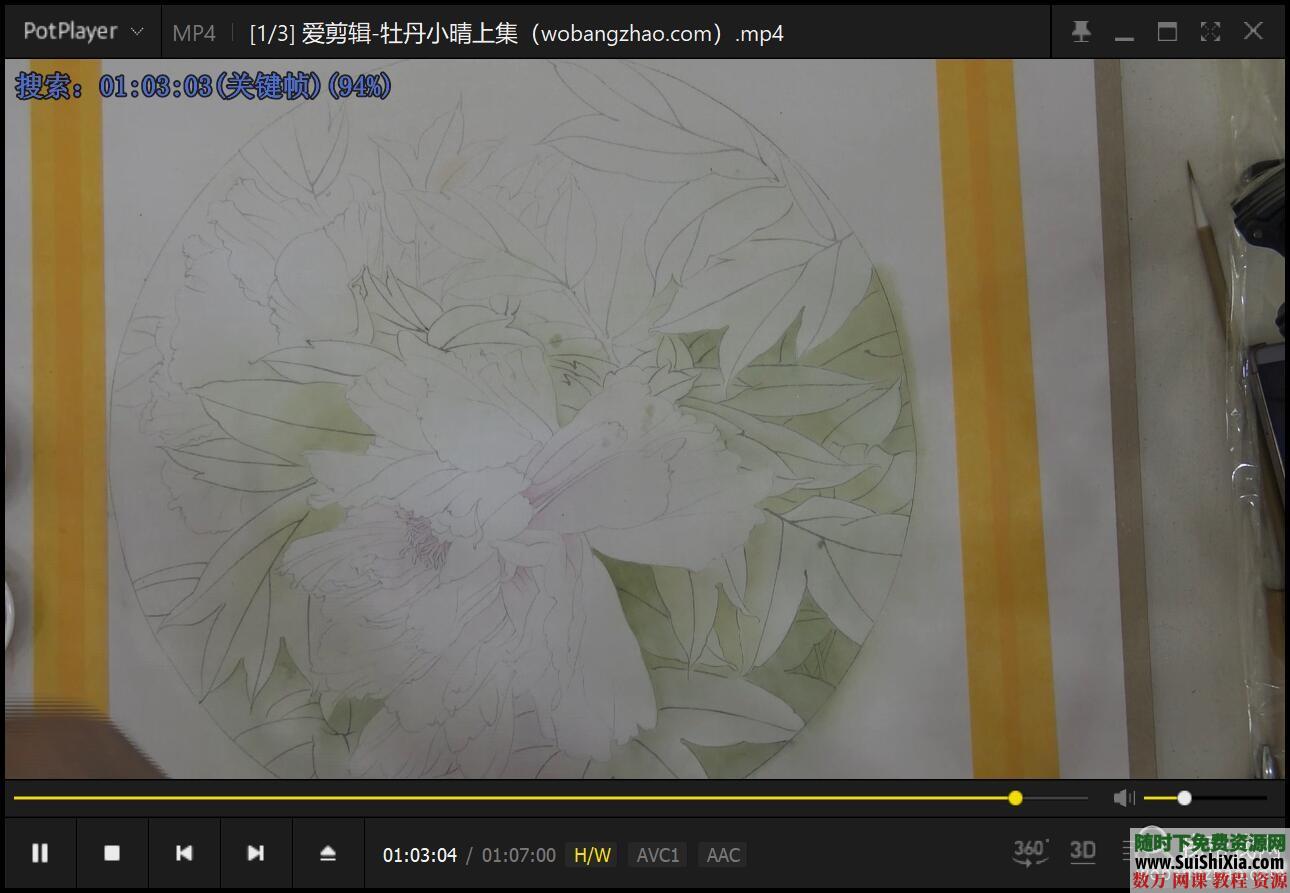Click the AAC audio codec badge
The image size is (1290, 893).
coord(722,854)
